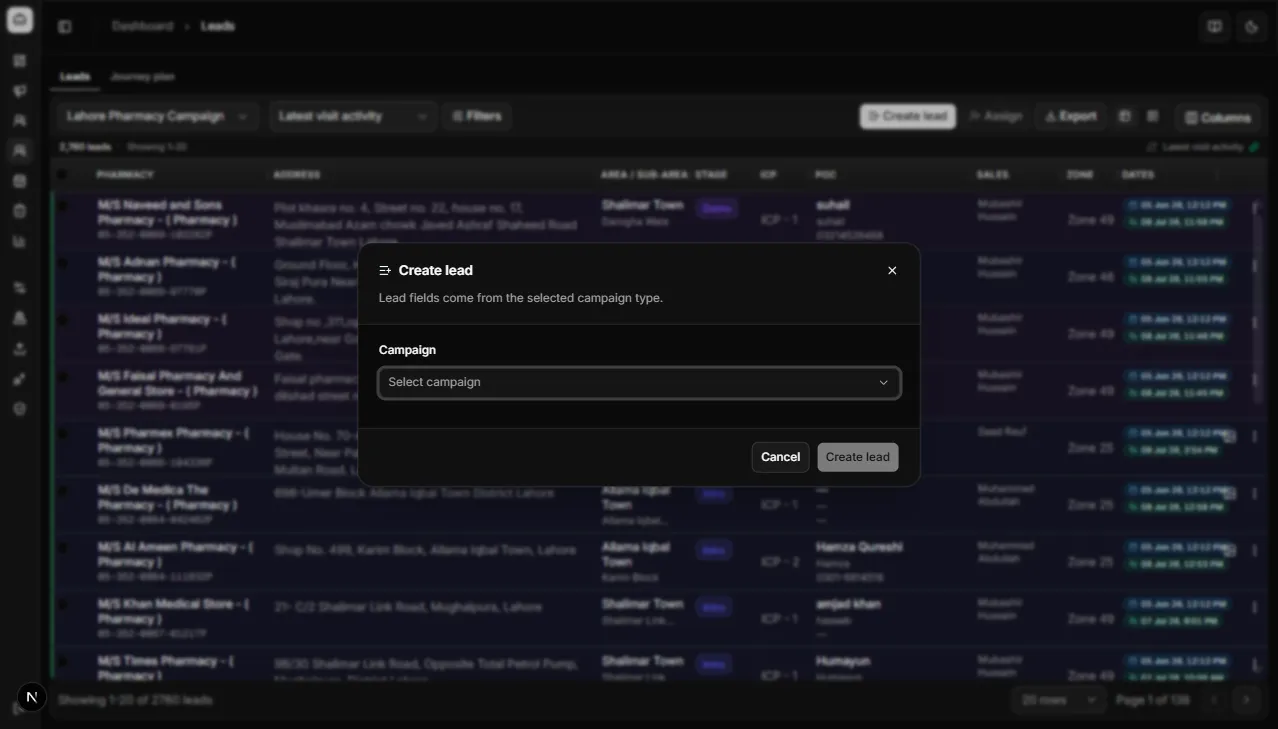
Task: Open the Filters button
Action: (477, 116)
